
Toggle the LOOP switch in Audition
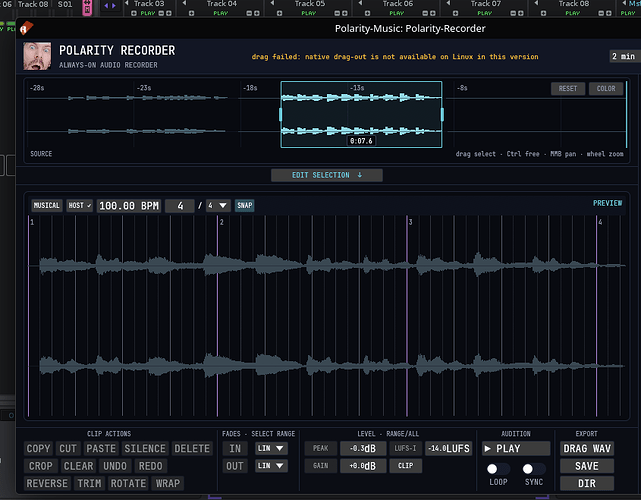pyautogui.click(x=498, y=469)
